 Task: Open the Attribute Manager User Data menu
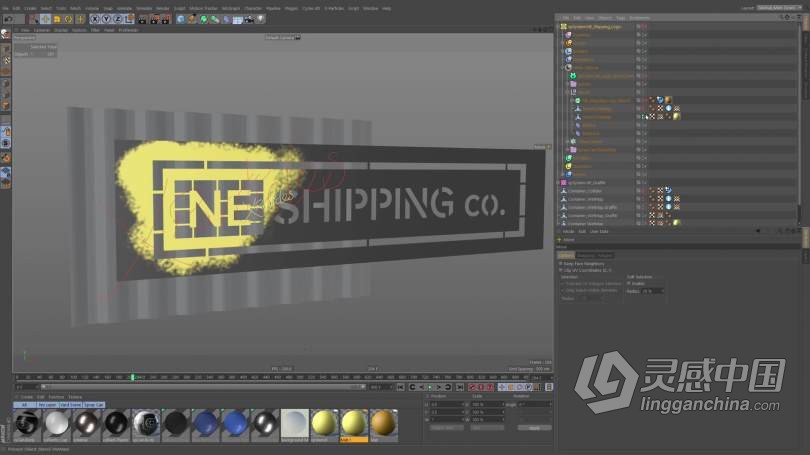(x=599, y=231)
